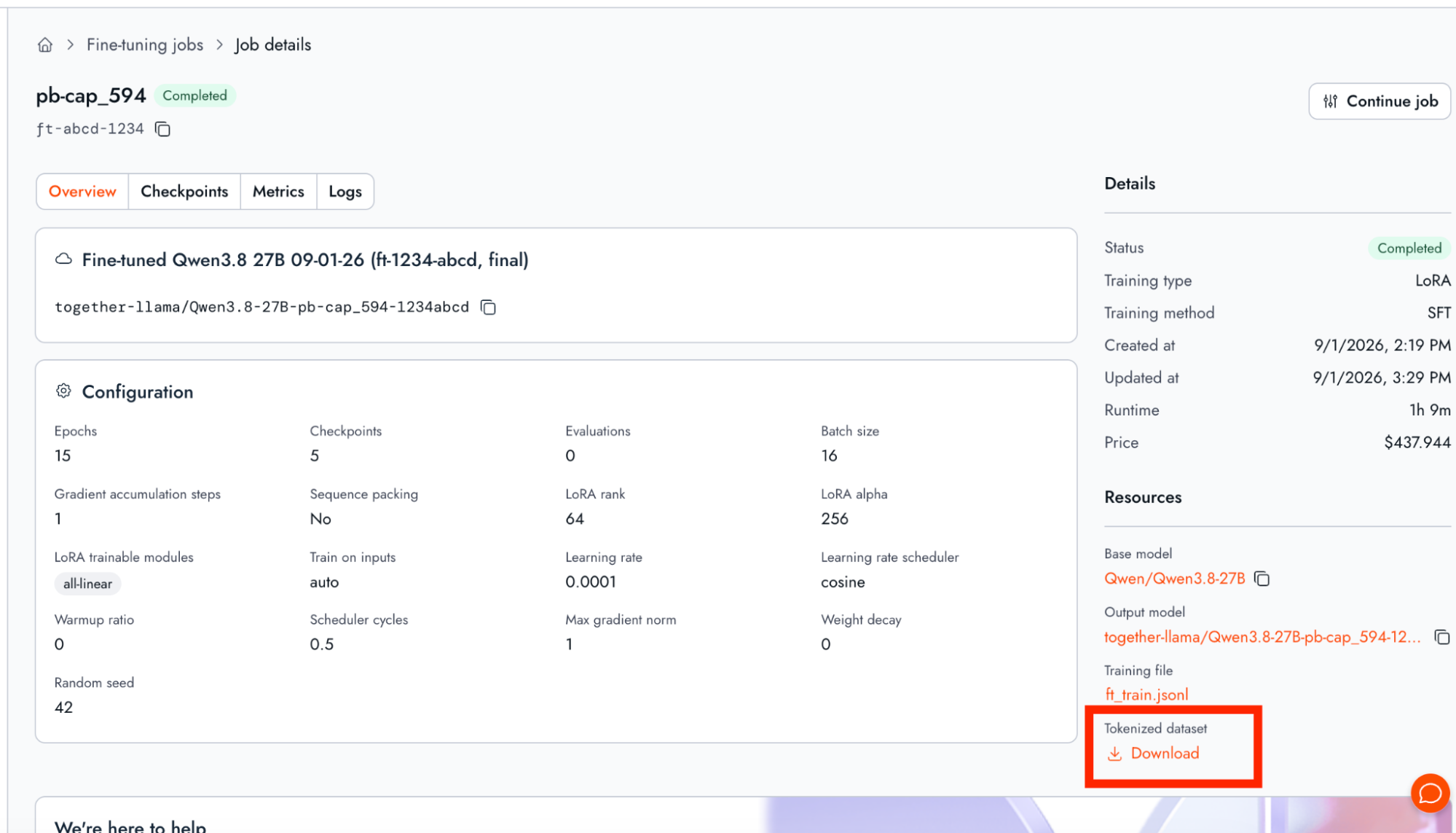Click the Completed badge next to pb-cap_594
Screen dimensions: 1456x833
194,95
